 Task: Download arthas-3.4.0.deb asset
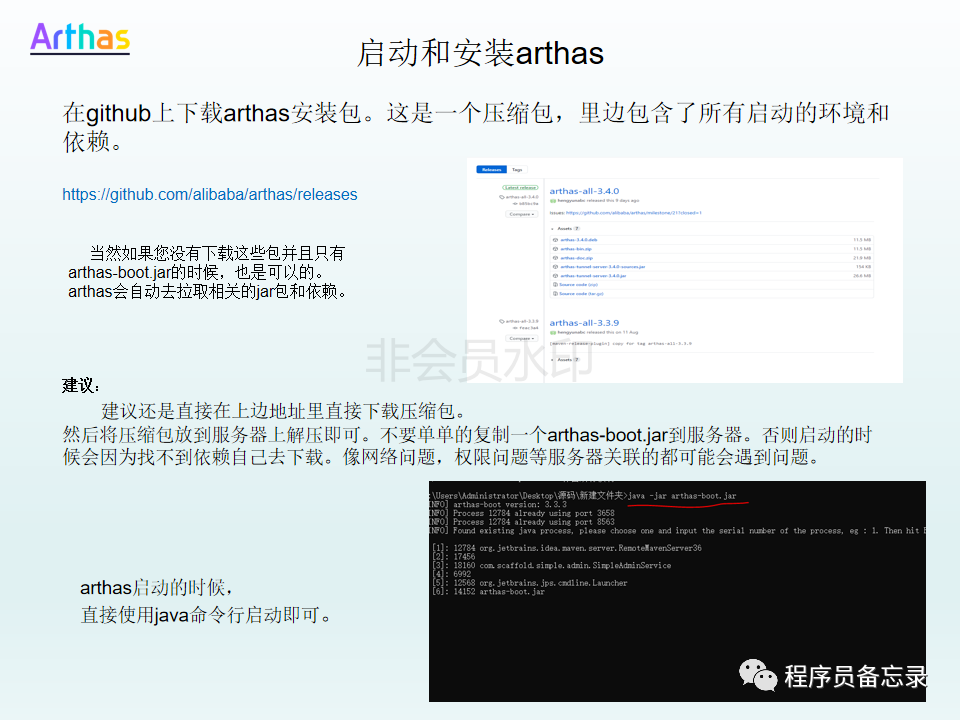pyautogui.click(x=579, y=240)
